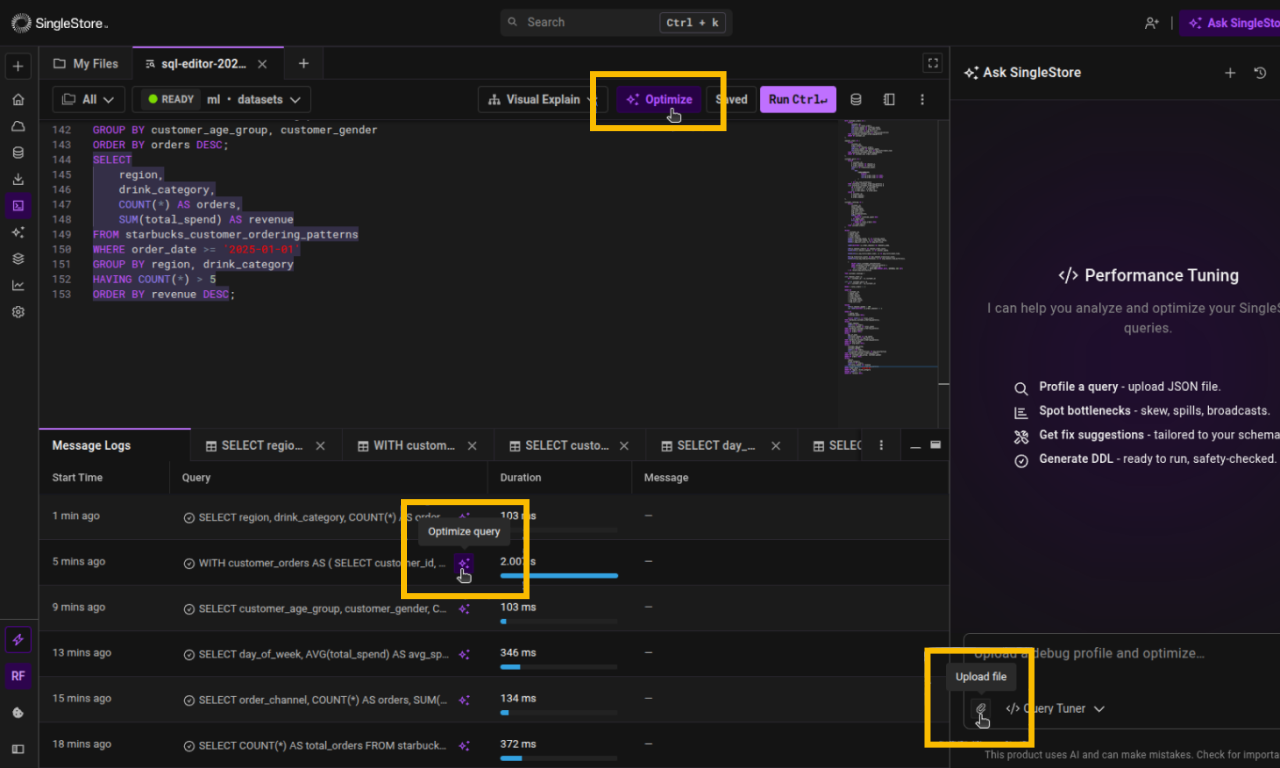The width and height of the screenshot is (1280, 768).
Task: Add a new editor tab with the plus
Action: pos(304,64)
